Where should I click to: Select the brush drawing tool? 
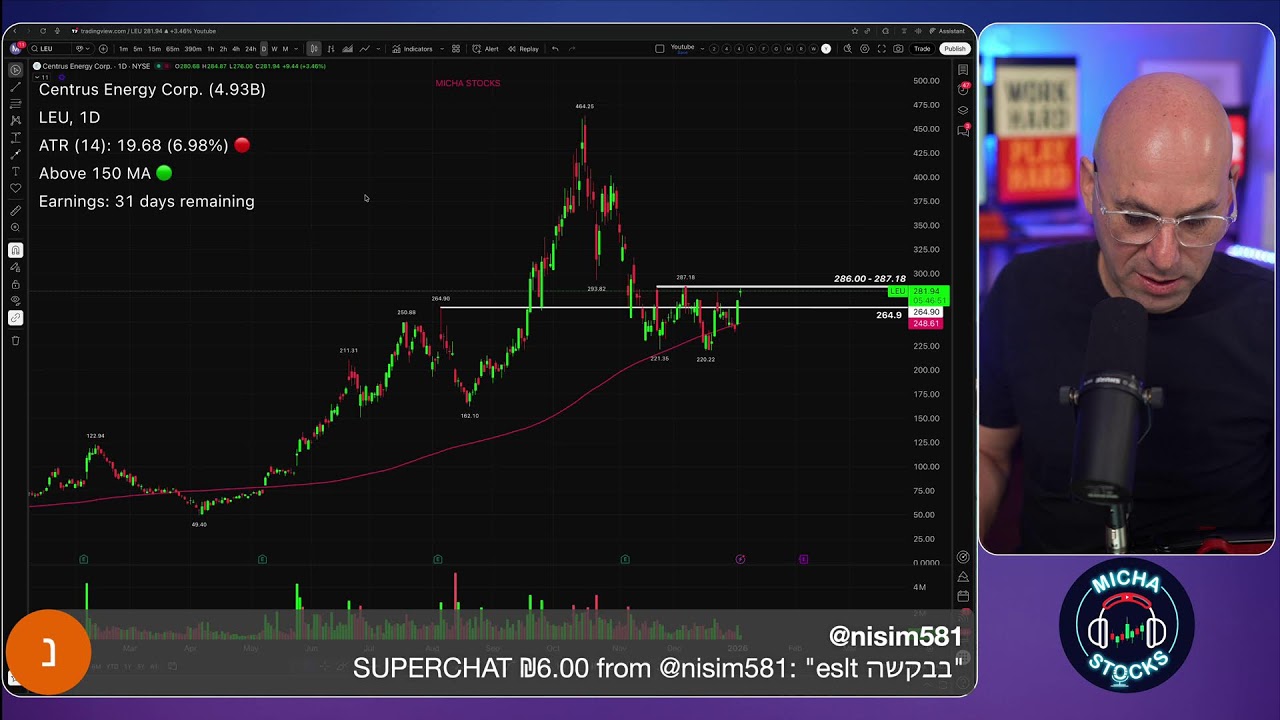pos(15,154)
